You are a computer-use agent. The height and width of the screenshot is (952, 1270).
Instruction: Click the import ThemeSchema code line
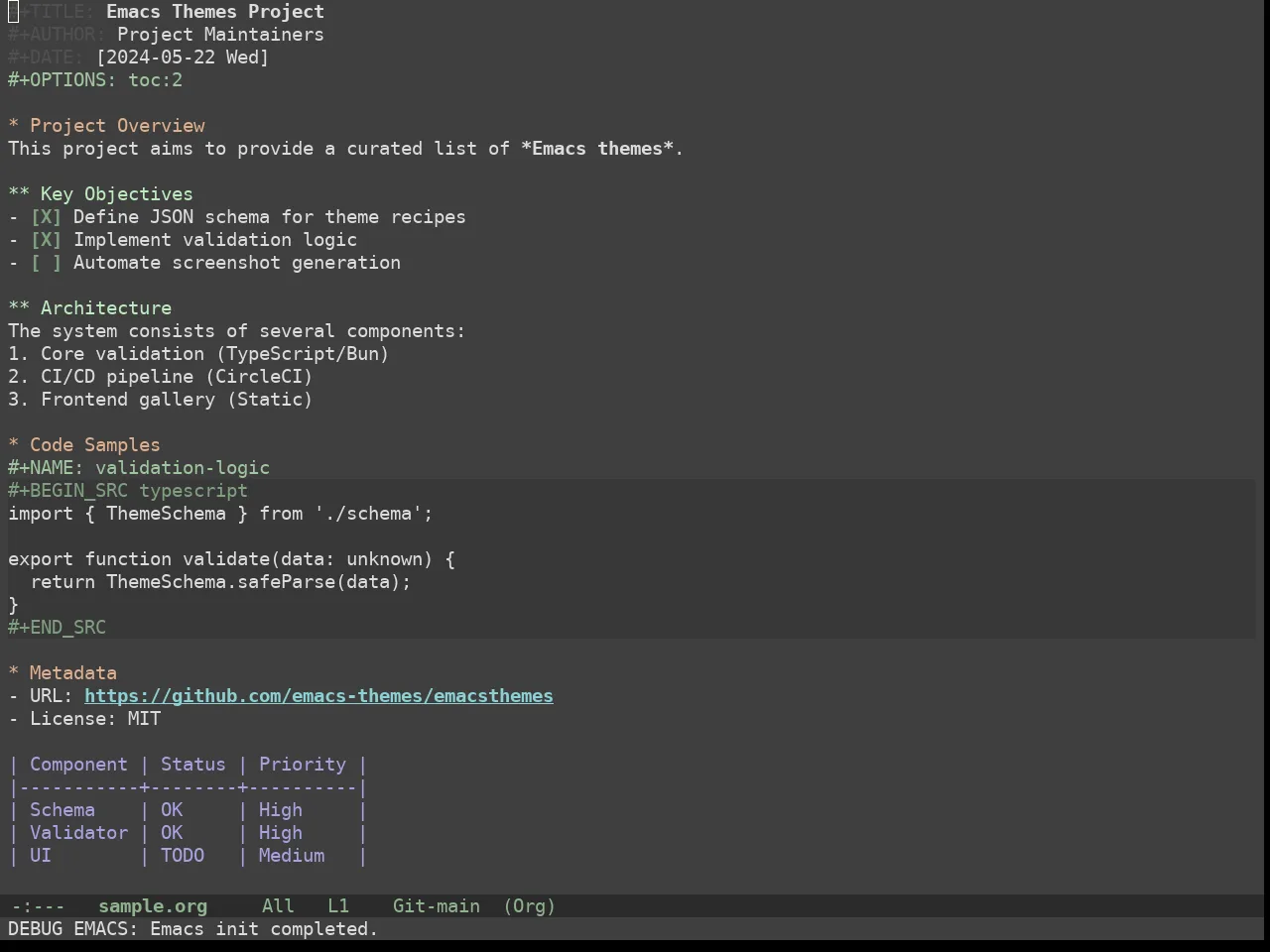coord(220,514)
